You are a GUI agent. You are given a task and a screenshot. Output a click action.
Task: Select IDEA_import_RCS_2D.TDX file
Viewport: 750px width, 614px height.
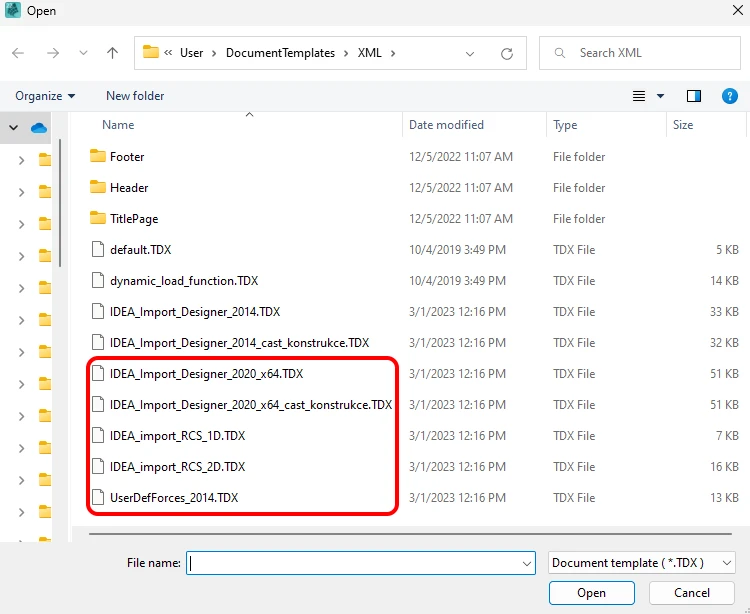tap(177, 467)
